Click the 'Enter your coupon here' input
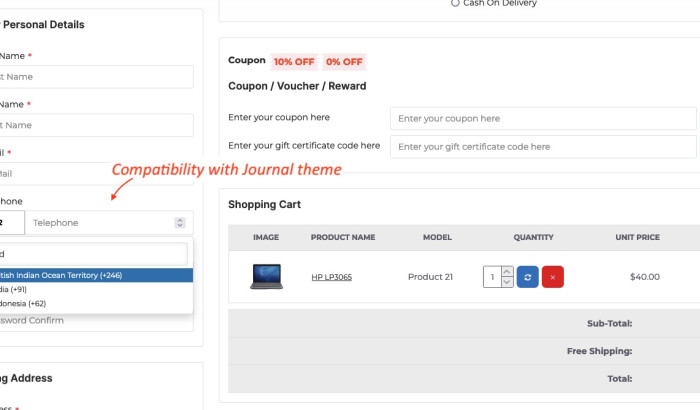The height and width of the screenshot is (410, 700). pyautogui.click(x=543, y=118)
